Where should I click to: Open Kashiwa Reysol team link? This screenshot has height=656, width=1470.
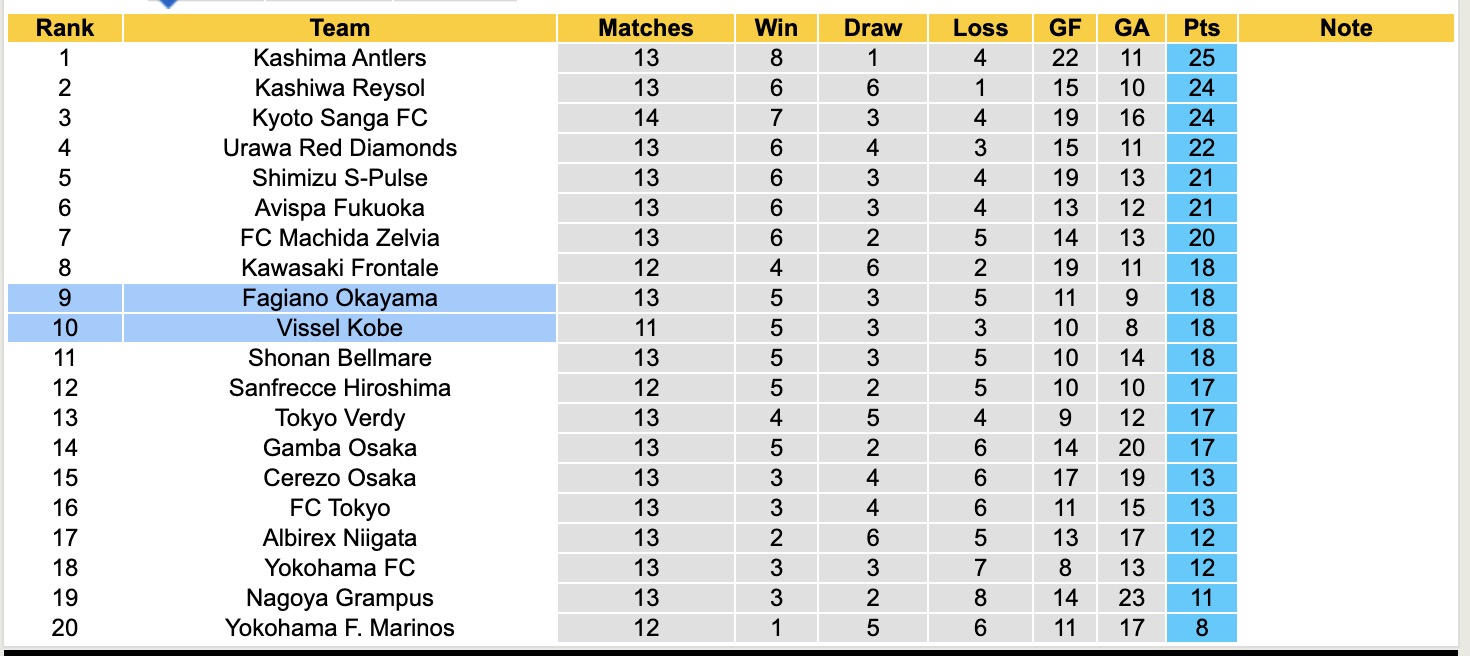340,88
